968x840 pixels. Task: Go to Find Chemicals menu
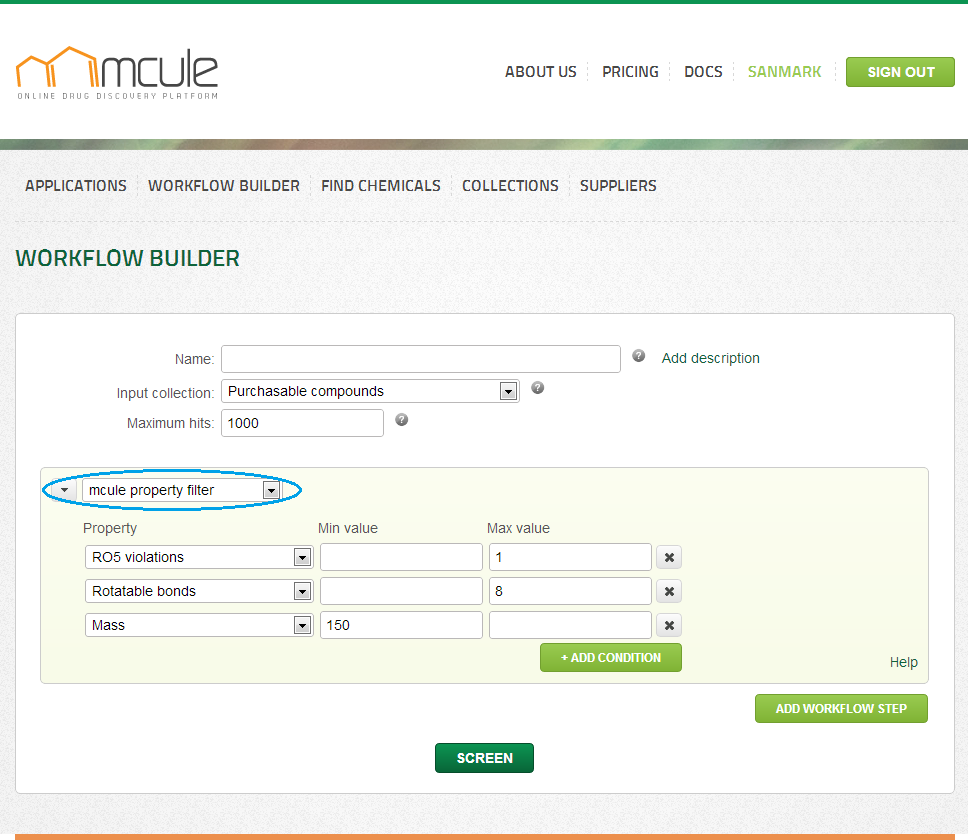click(381, 186)
